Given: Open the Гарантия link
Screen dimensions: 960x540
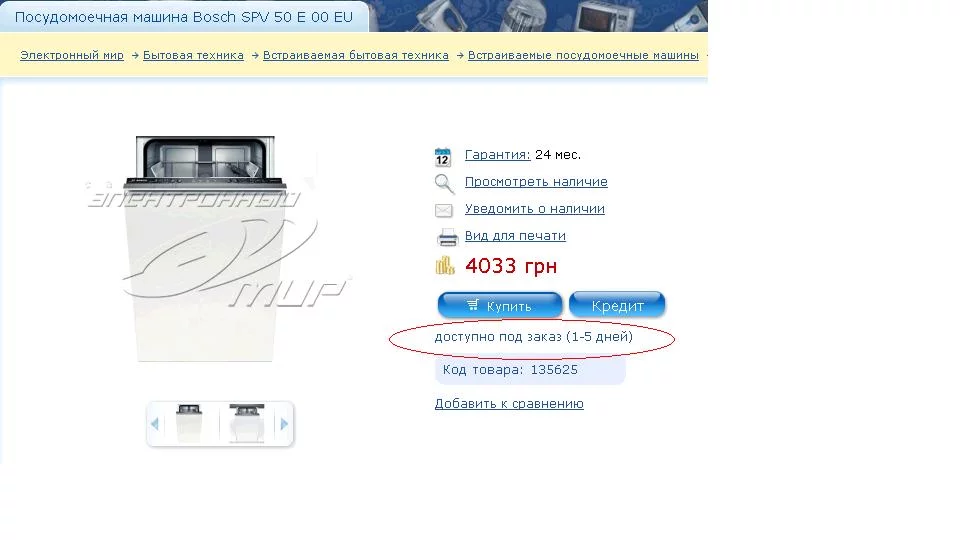Looking at the screenshot, I should pyautogui.click(x=497, y=155).
